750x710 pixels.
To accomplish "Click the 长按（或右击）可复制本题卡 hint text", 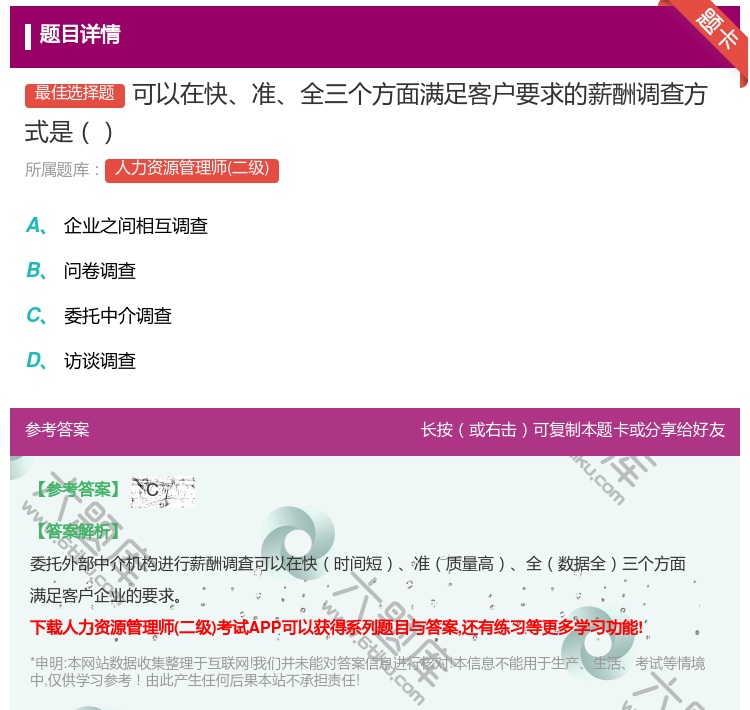I will pos(573,430).
